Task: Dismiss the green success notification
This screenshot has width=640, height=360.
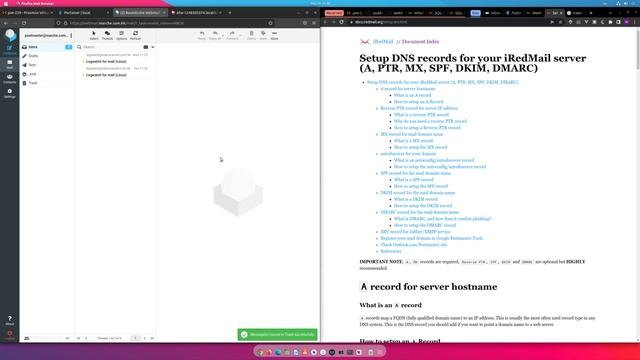Action: click(278, 335)
